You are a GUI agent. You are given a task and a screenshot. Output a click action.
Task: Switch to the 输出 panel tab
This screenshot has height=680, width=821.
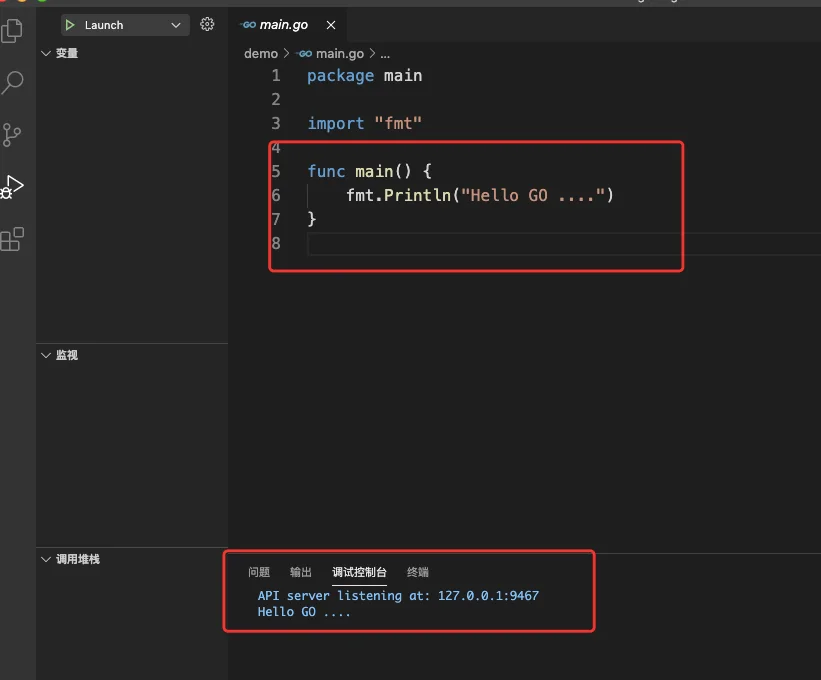coord(301,572)
